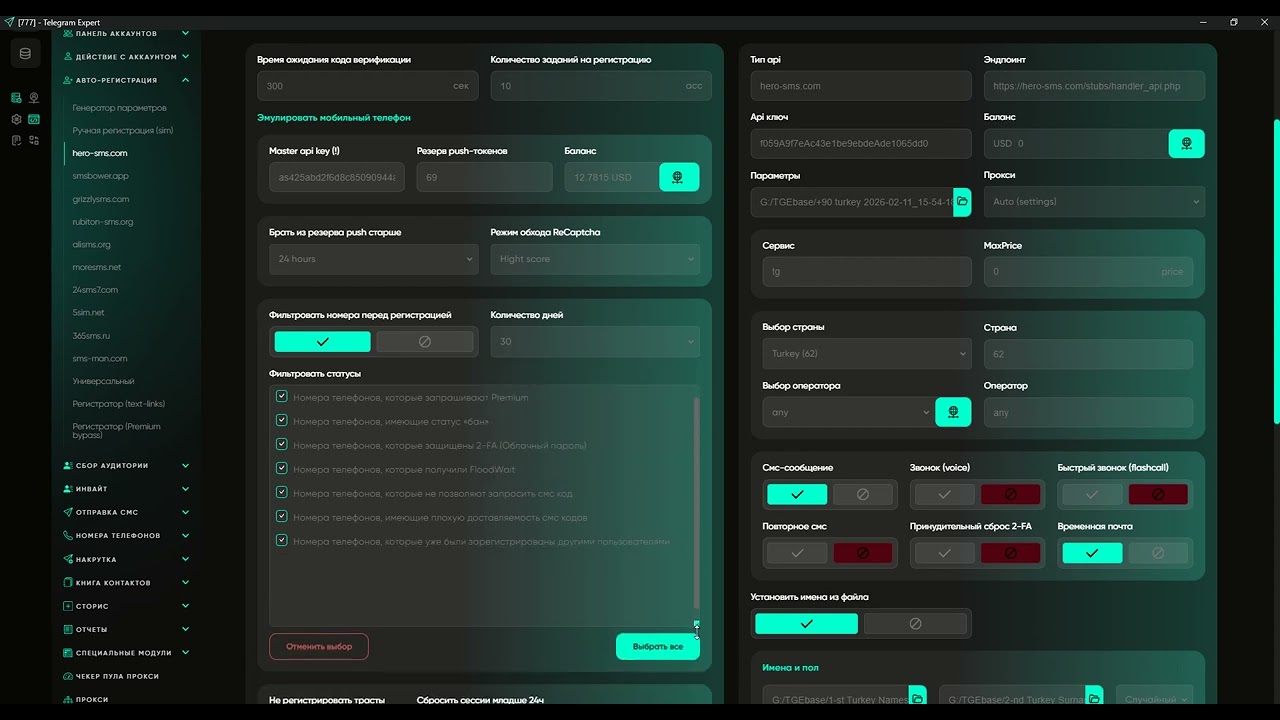Click the user pin rail icon
This screenshot has height=720, width=1280.
[34, 98]
